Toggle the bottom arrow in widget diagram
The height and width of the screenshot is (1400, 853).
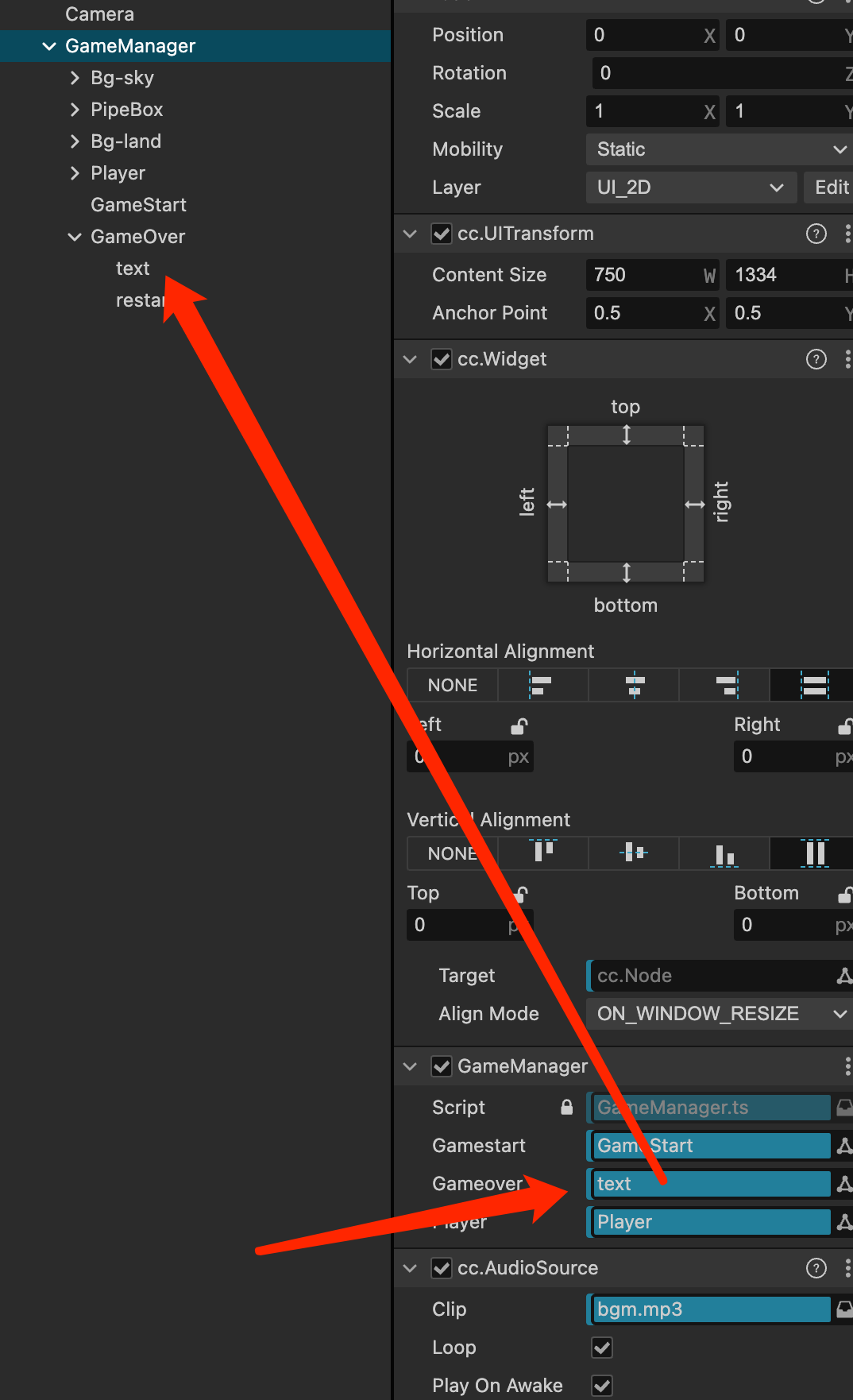627,573
